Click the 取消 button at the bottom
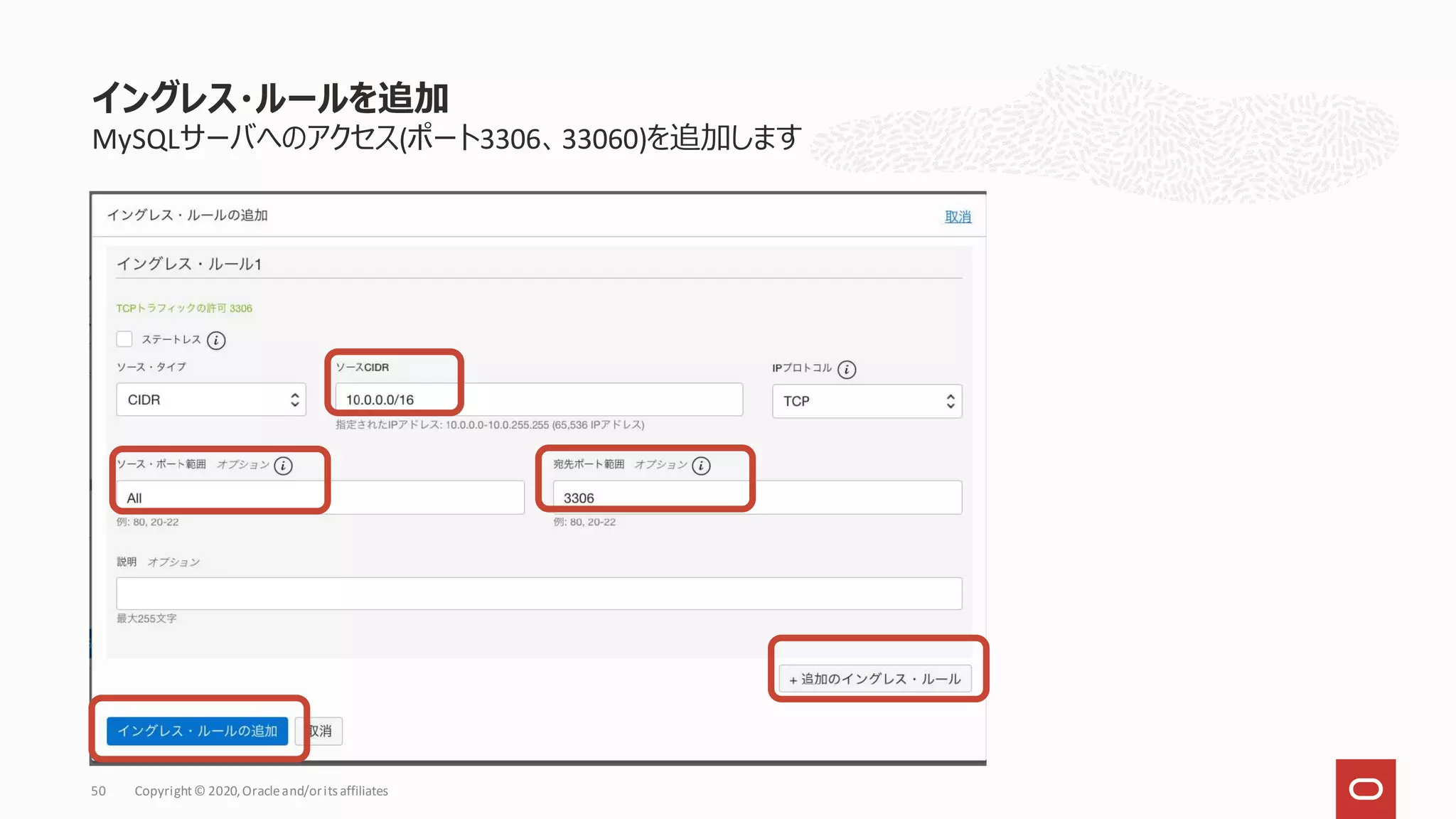This screenshot has height=819, width=1456. tap(320, 731)
